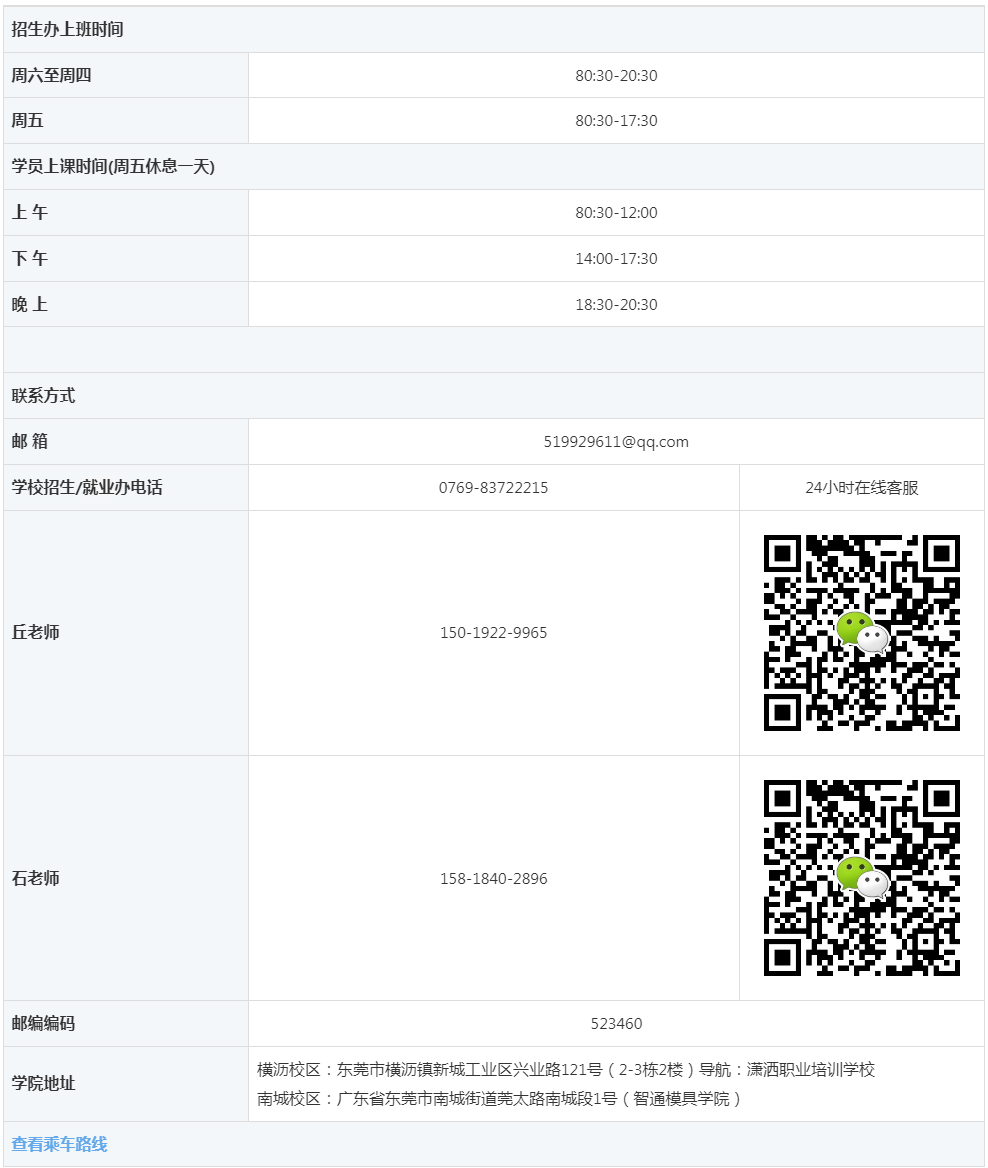Image resolution: width=988 pixels, height=1168 pixels.
Task: Click the QR code beside 丘老师
Action: click(x=861, y=632)
